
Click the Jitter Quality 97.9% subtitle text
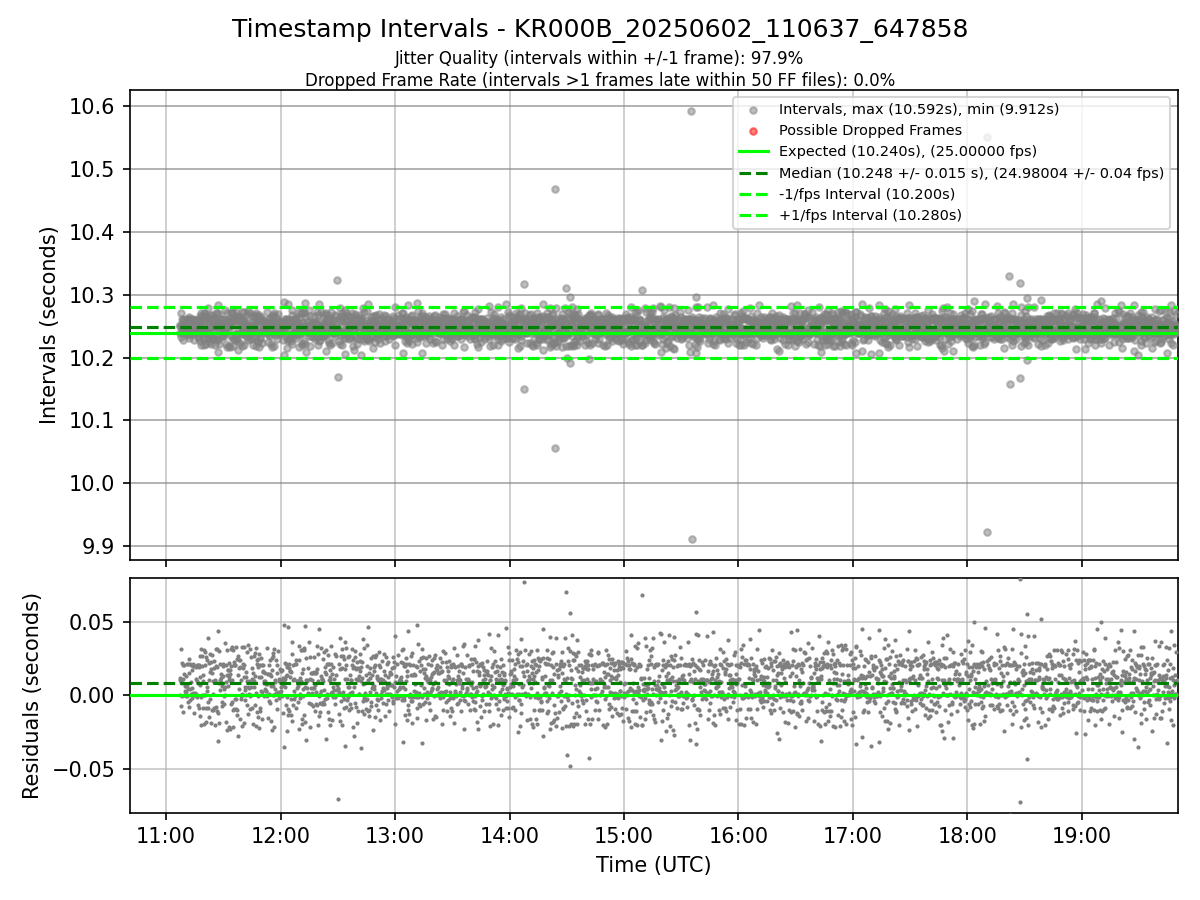coord(600,58)
